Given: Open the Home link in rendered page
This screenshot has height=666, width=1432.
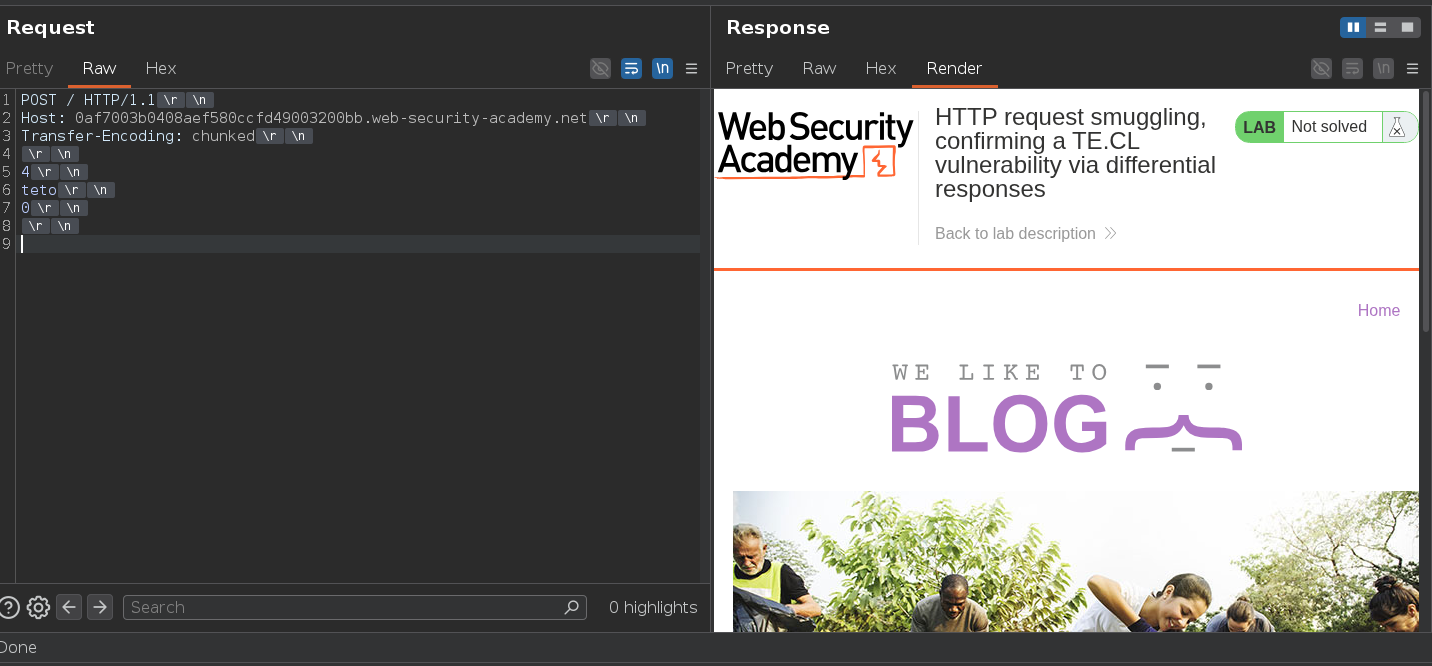Looking at the screenshot, I should pyautogui.click(x=1378, y=311).
